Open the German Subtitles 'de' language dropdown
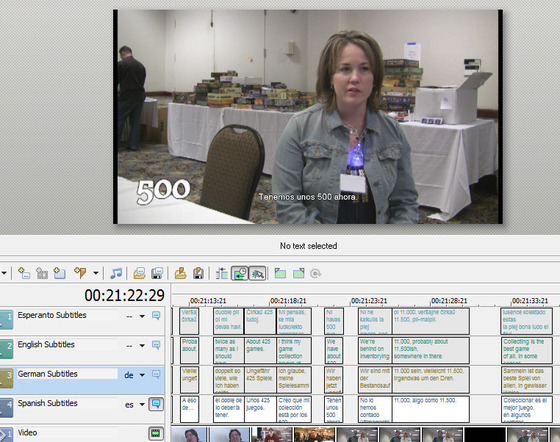The width and height of the screenshot is (560, 442). click(x=142, y=375)
